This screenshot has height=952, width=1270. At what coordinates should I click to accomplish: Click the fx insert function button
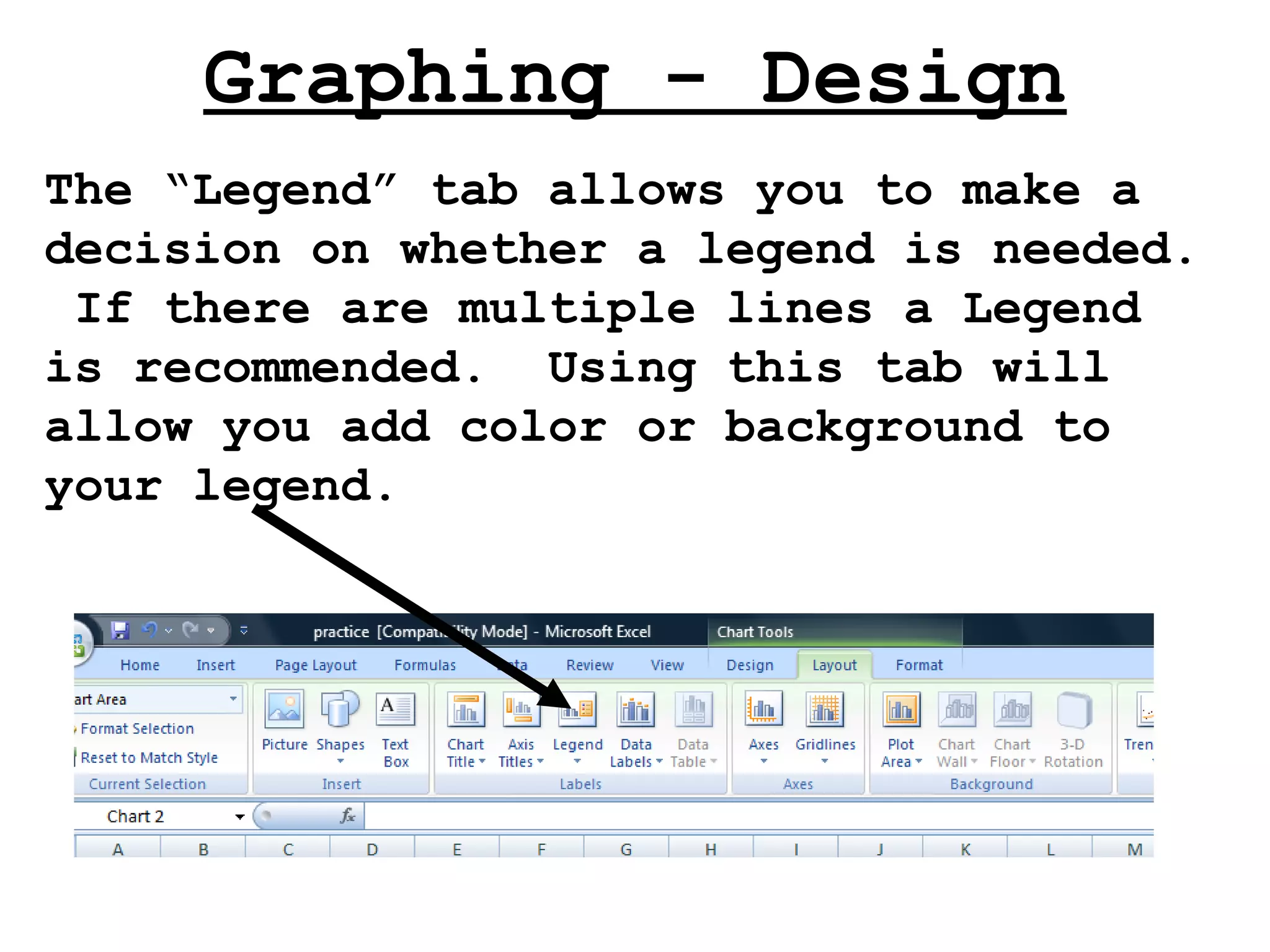point(348,816)
